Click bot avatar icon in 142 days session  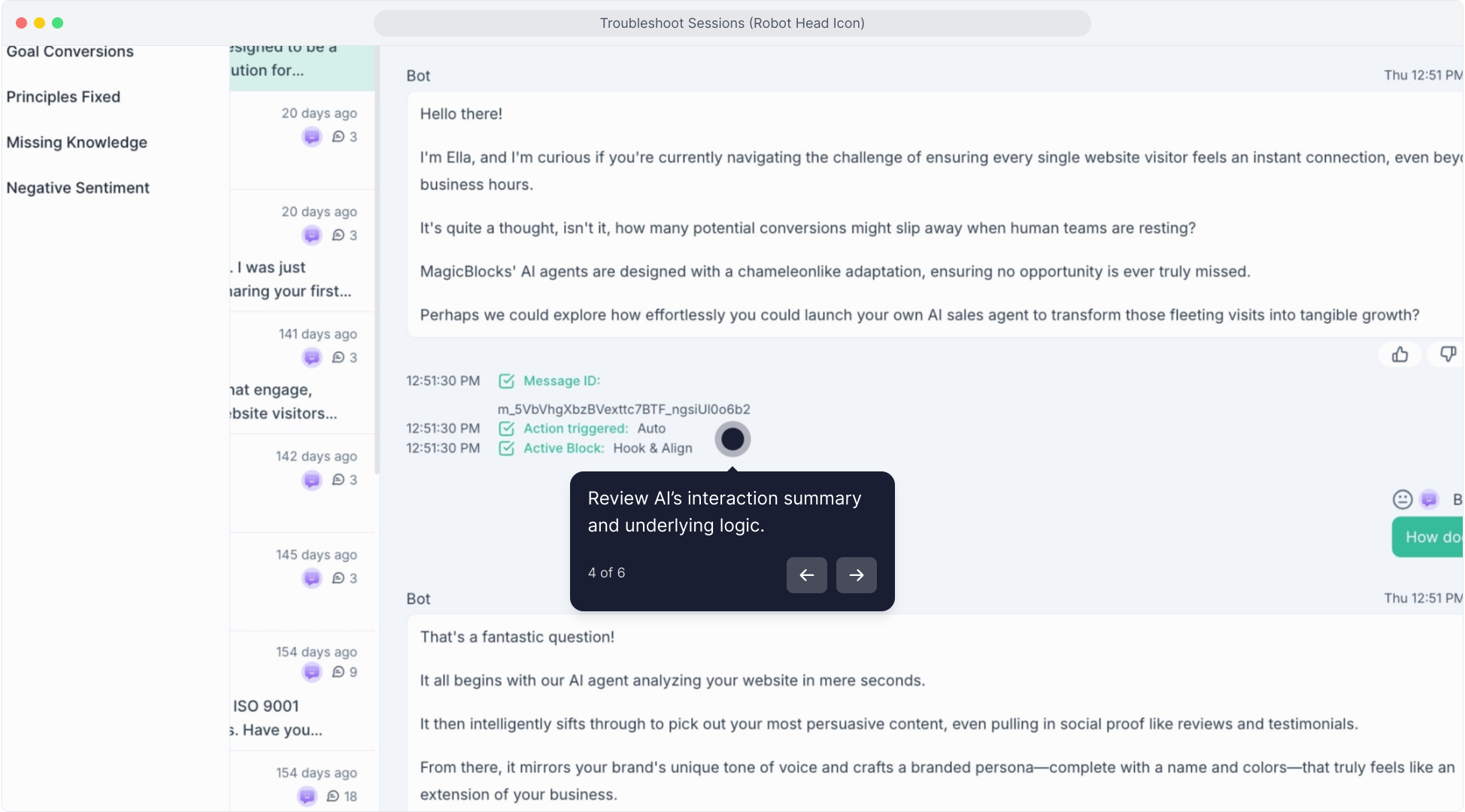pos(311,480)
